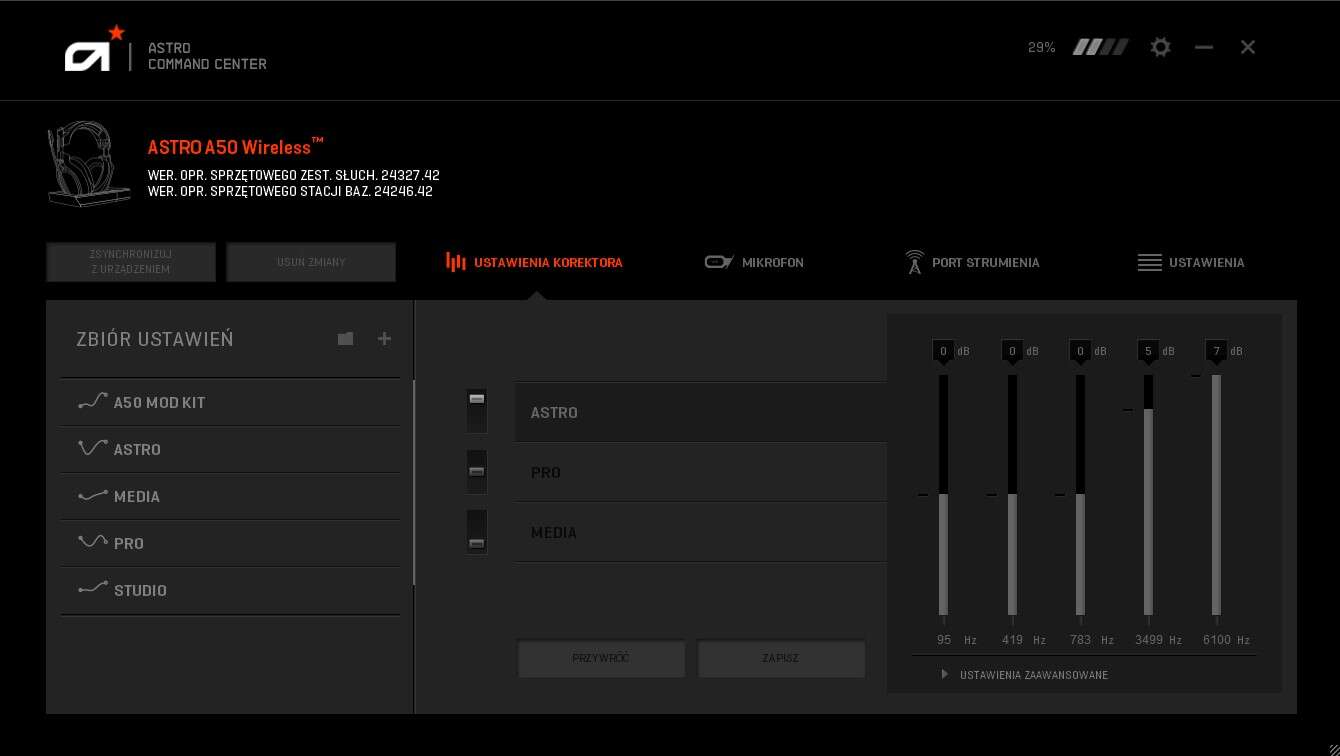Click the Przywróć button
This screenshot has width=1340, height=756.
point(601,659)
